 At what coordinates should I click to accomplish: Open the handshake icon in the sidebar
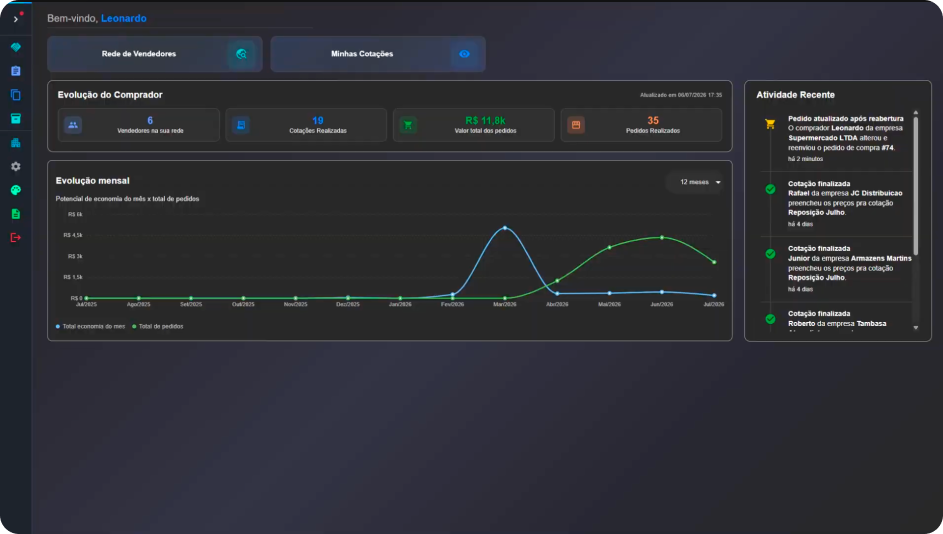[x=16, y=47]
